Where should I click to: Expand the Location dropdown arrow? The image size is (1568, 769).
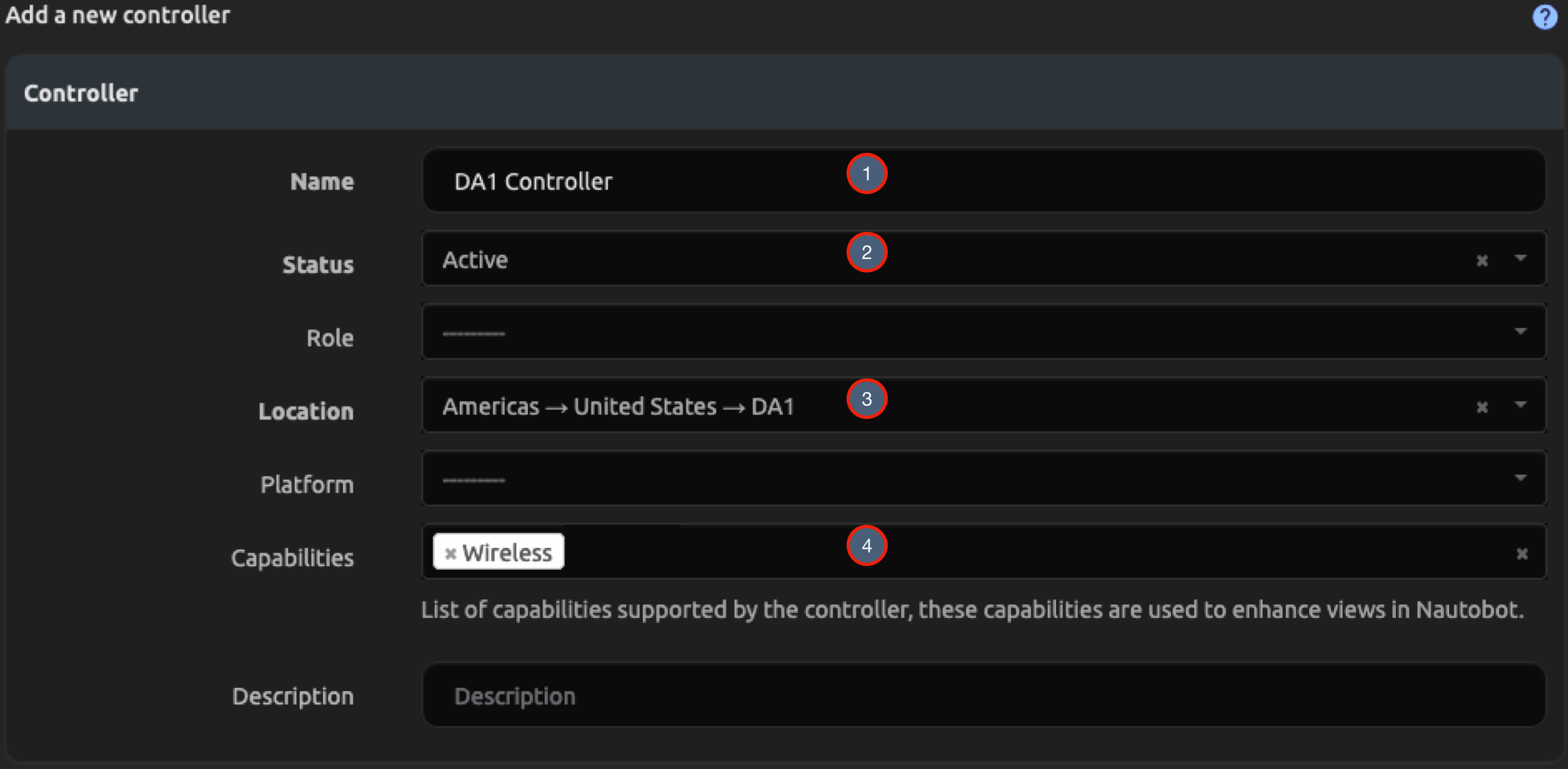(x=1521, y=406)
